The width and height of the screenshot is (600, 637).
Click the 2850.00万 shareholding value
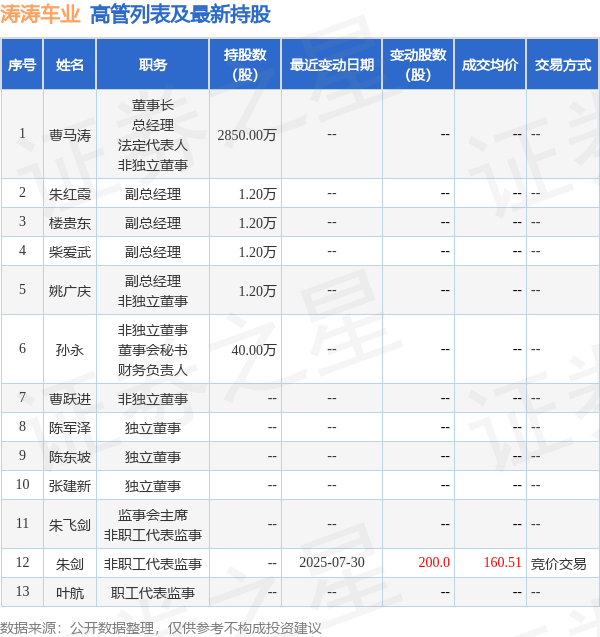pos(247,135)
